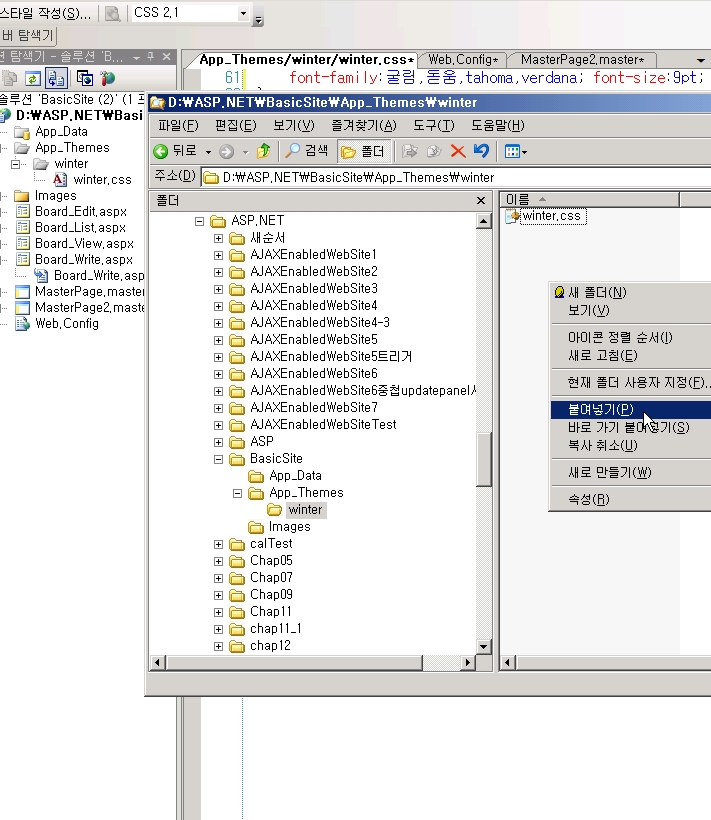Close the 폴더 pane with X
The height and width of the screenshot is (820, 711).
pyautogui.click(x=481, y=200)
